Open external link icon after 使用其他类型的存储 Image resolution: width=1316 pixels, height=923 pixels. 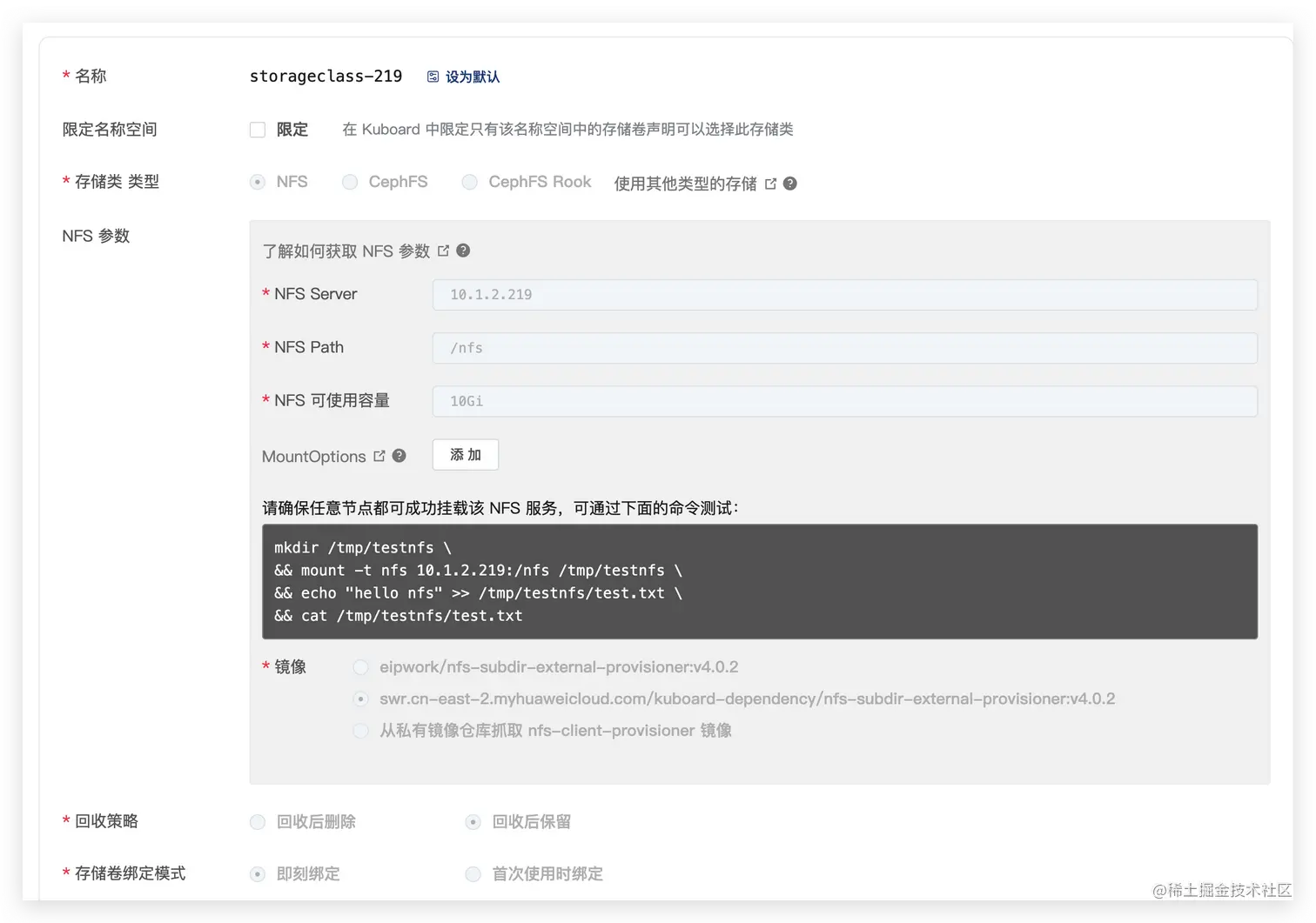click(x=770, y=184)
